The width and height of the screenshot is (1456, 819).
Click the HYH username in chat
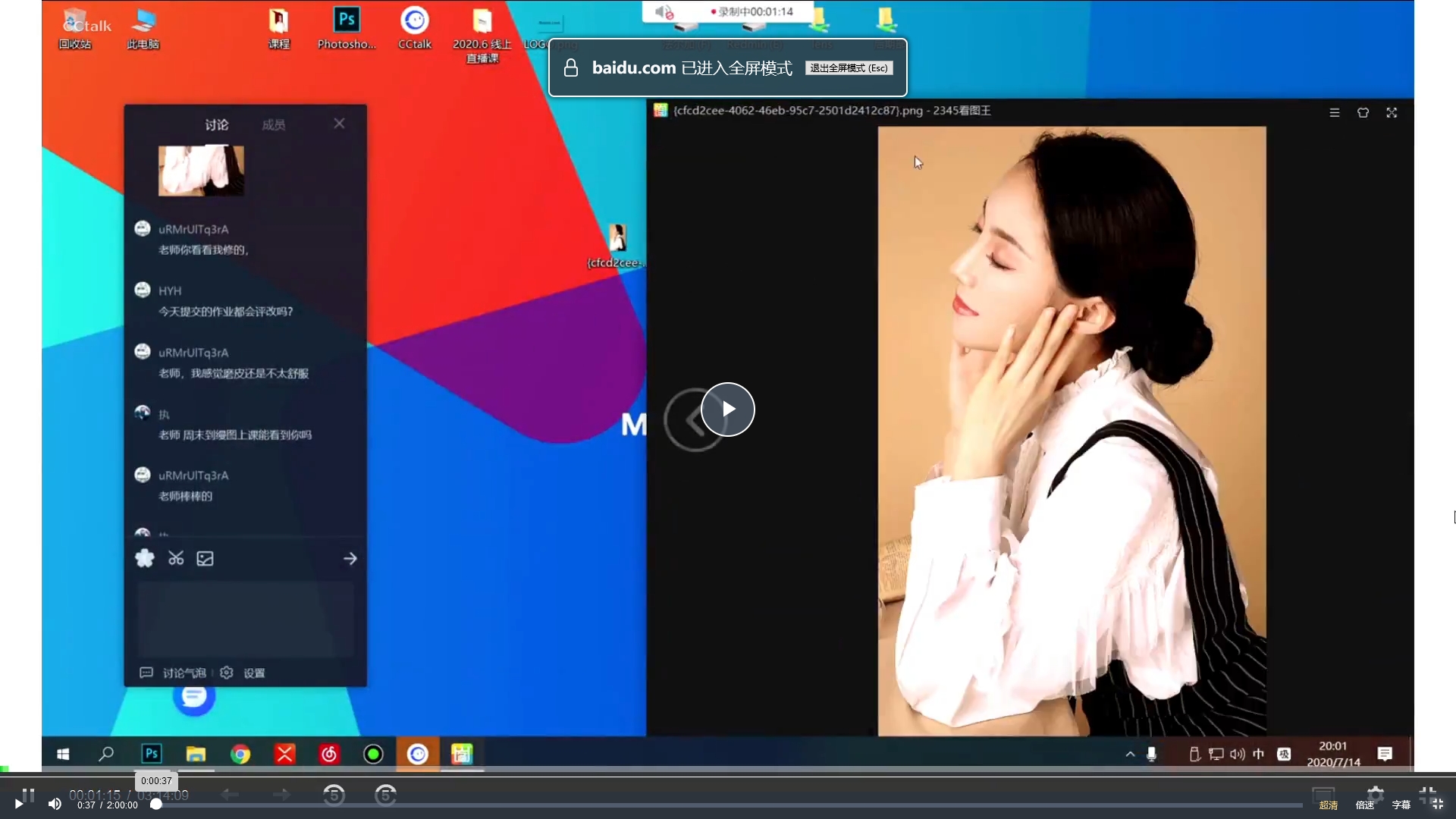170,291
